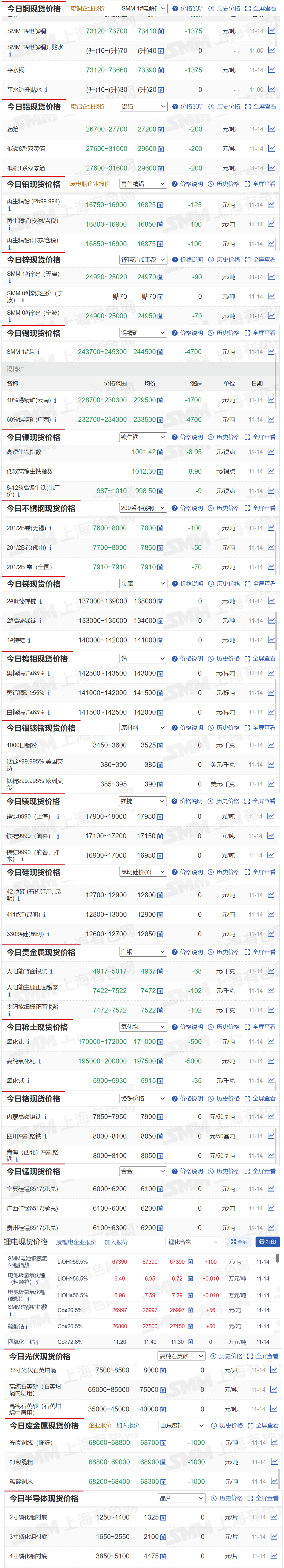Image resolution: width=284 pixels, height=1568 pixels.
Task: Click the chart icon for SMM 1#锡
Action: [x=271, y=352]
